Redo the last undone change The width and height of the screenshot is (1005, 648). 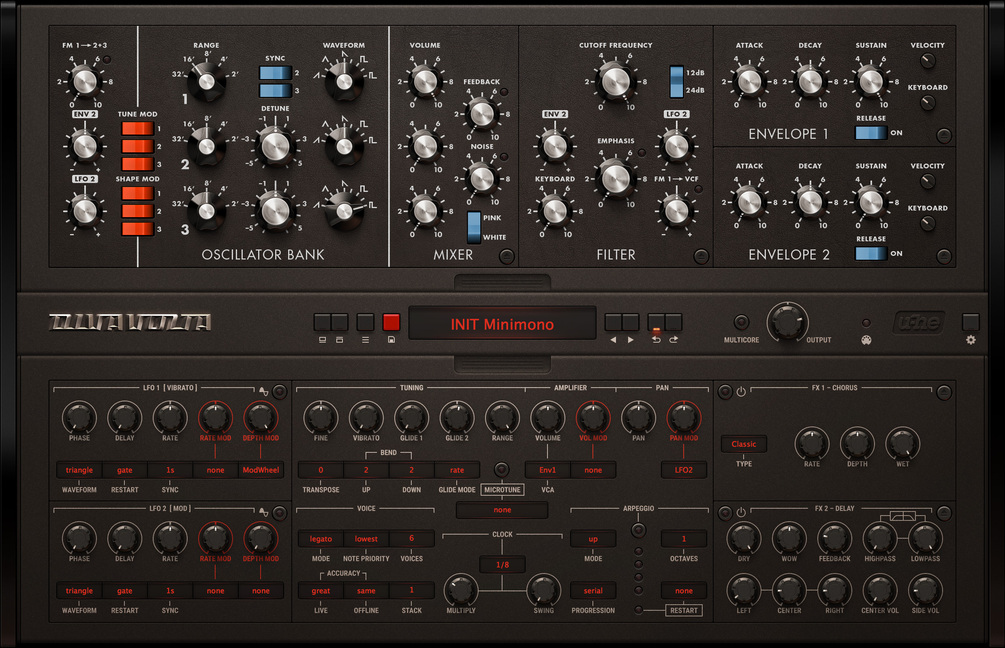click(673, 322)
